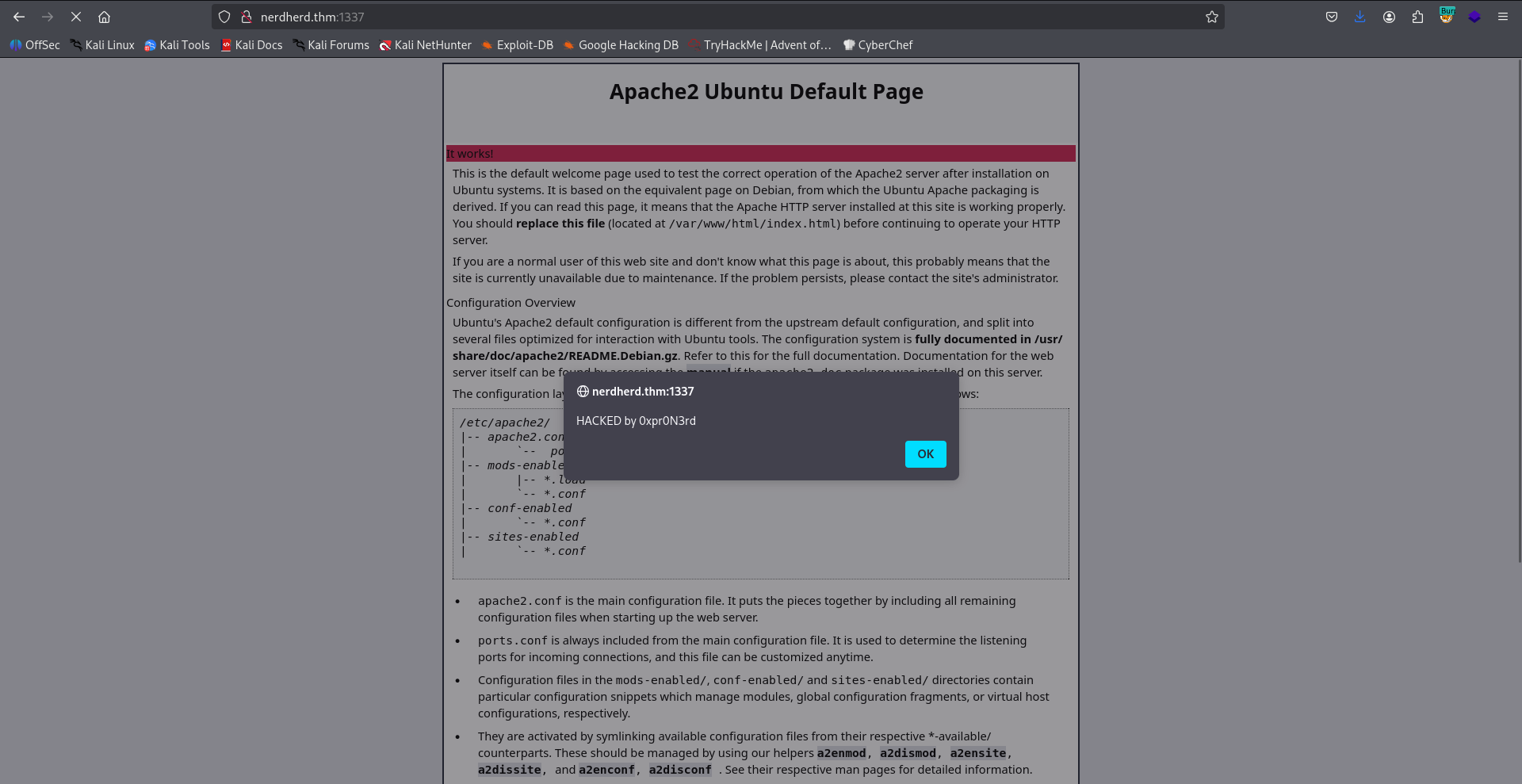The image size is (1522, 784).
Task: Show site connection security info
Action: pyautogui.click(x=247, y=17)
